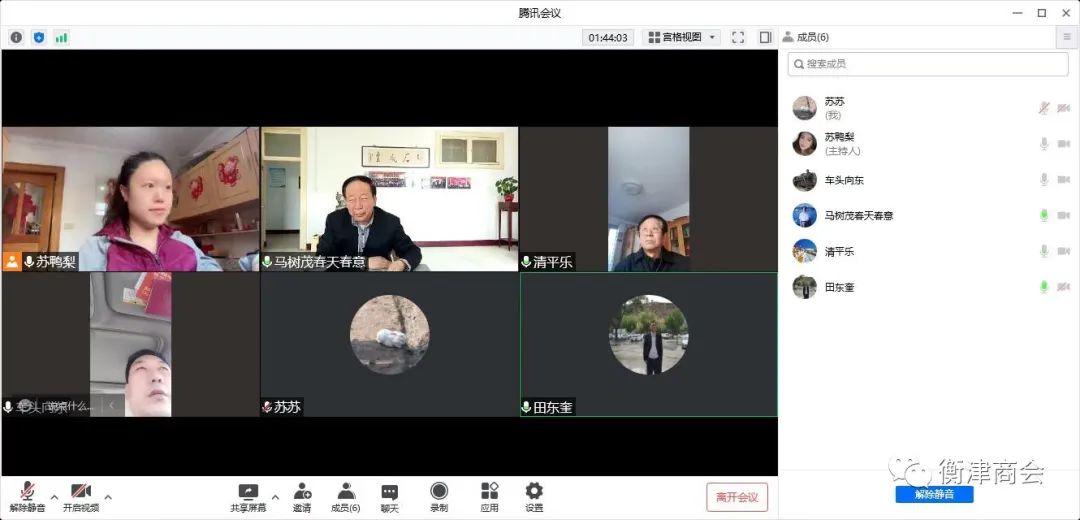
Task: Unmute microphone with 解除静音 toolbar toggle
Action: click(27, 496)
